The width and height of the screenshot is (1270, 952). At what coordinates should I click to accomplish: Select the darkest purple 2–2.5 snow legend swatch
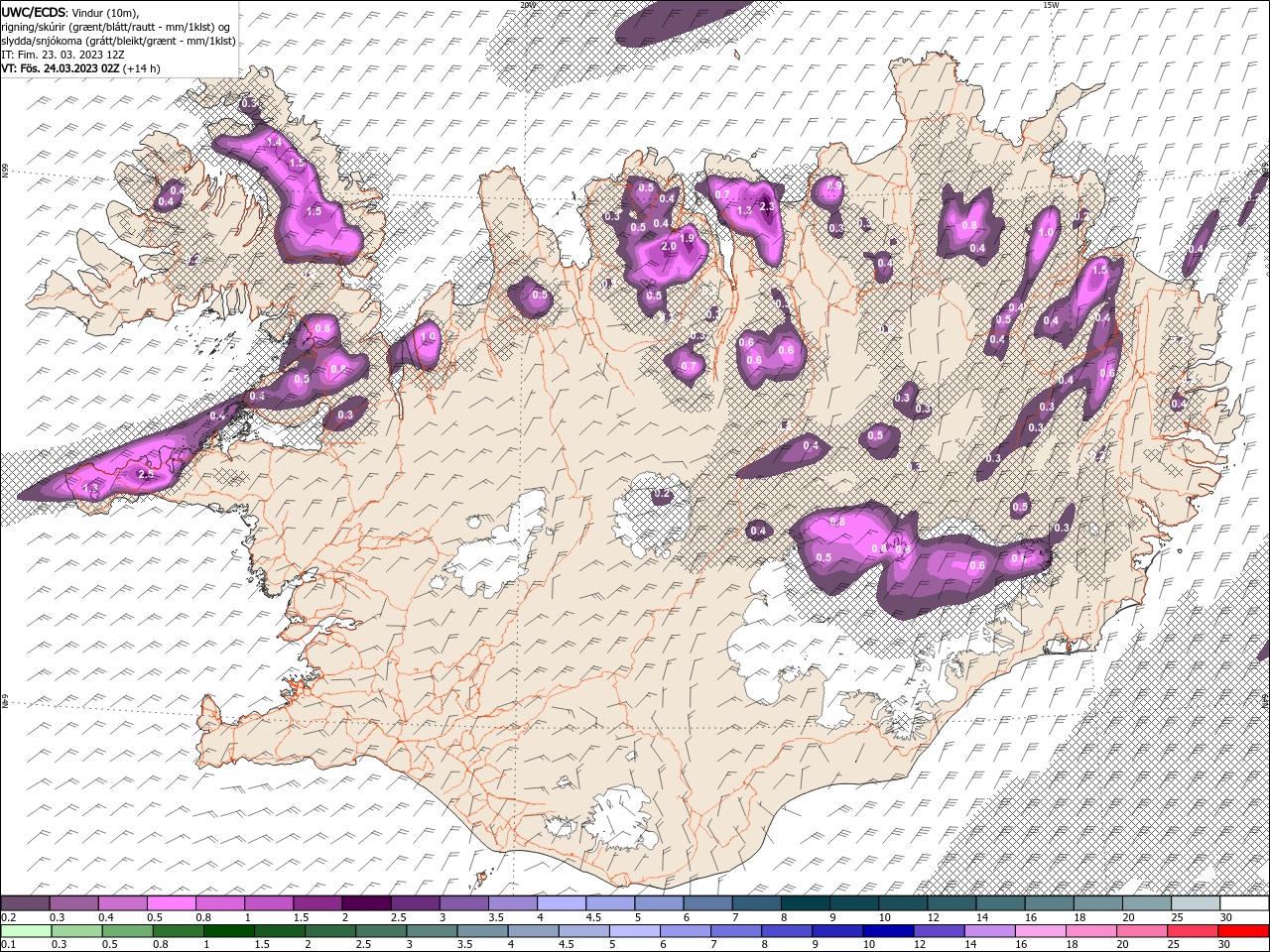click(365, 903)
